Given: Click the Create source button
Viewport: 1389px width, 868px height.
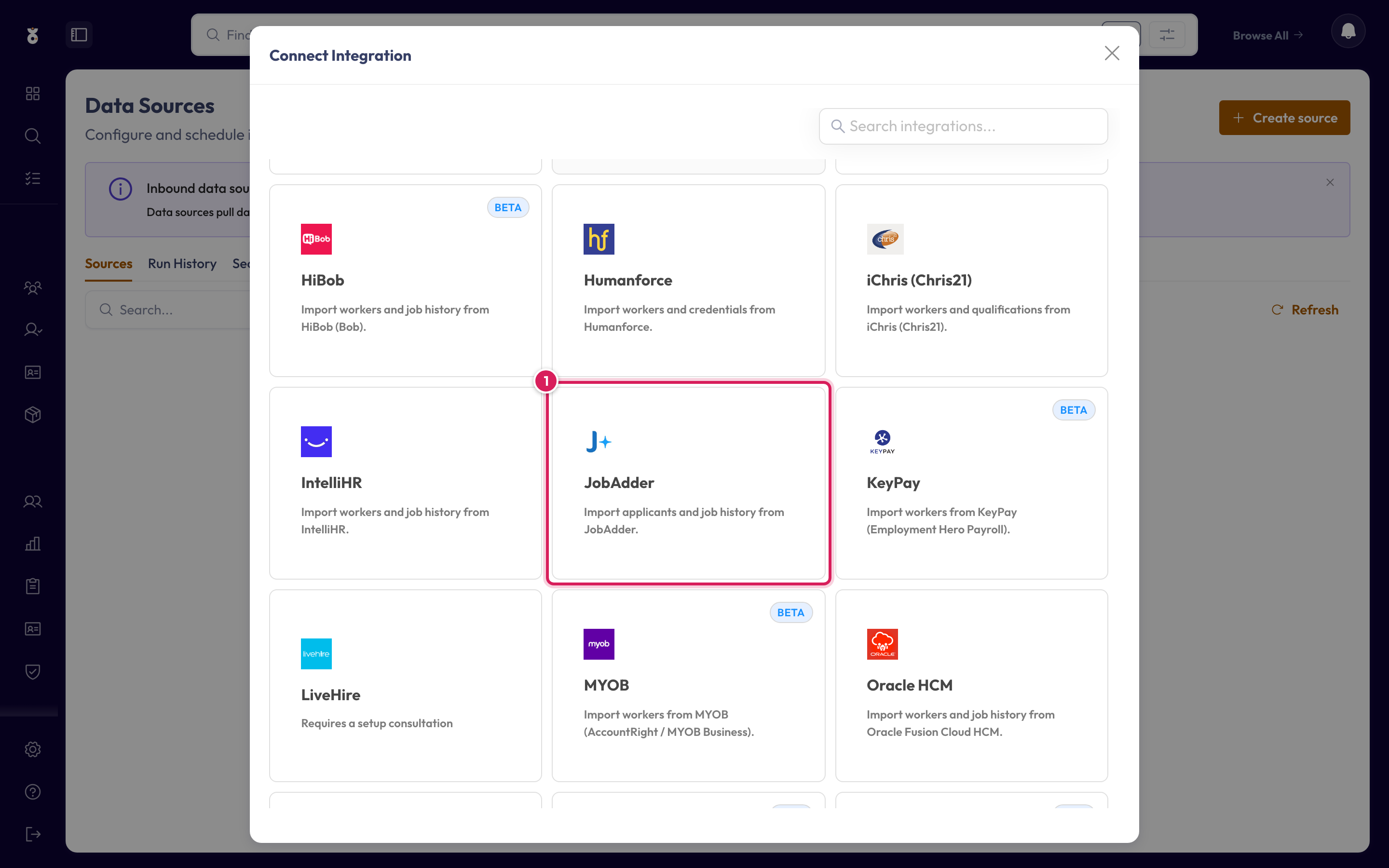Looking at the screenshot, I should (x=1284, y=118).
